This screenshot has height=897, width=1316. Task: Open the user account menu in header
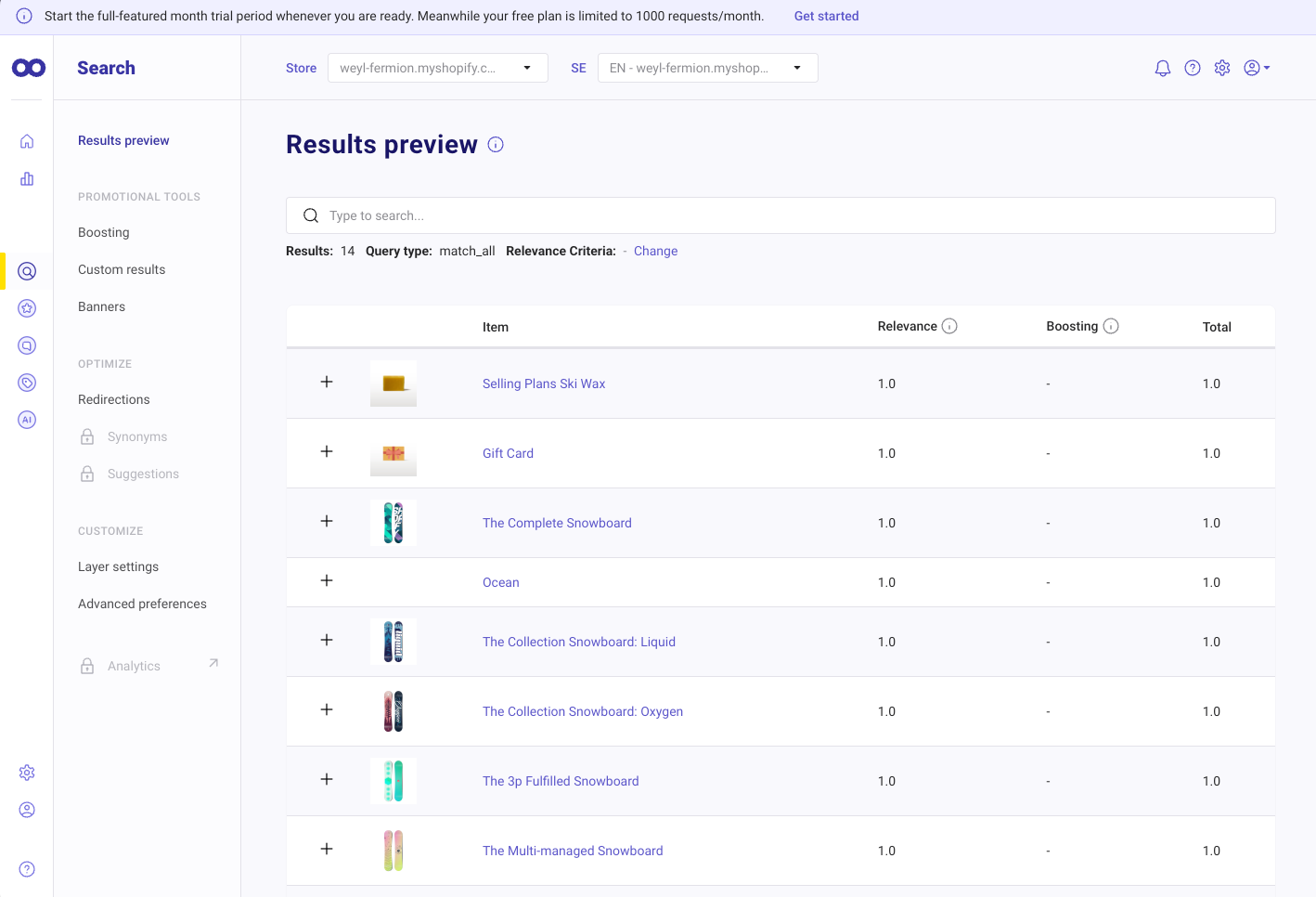point(1257,68)
